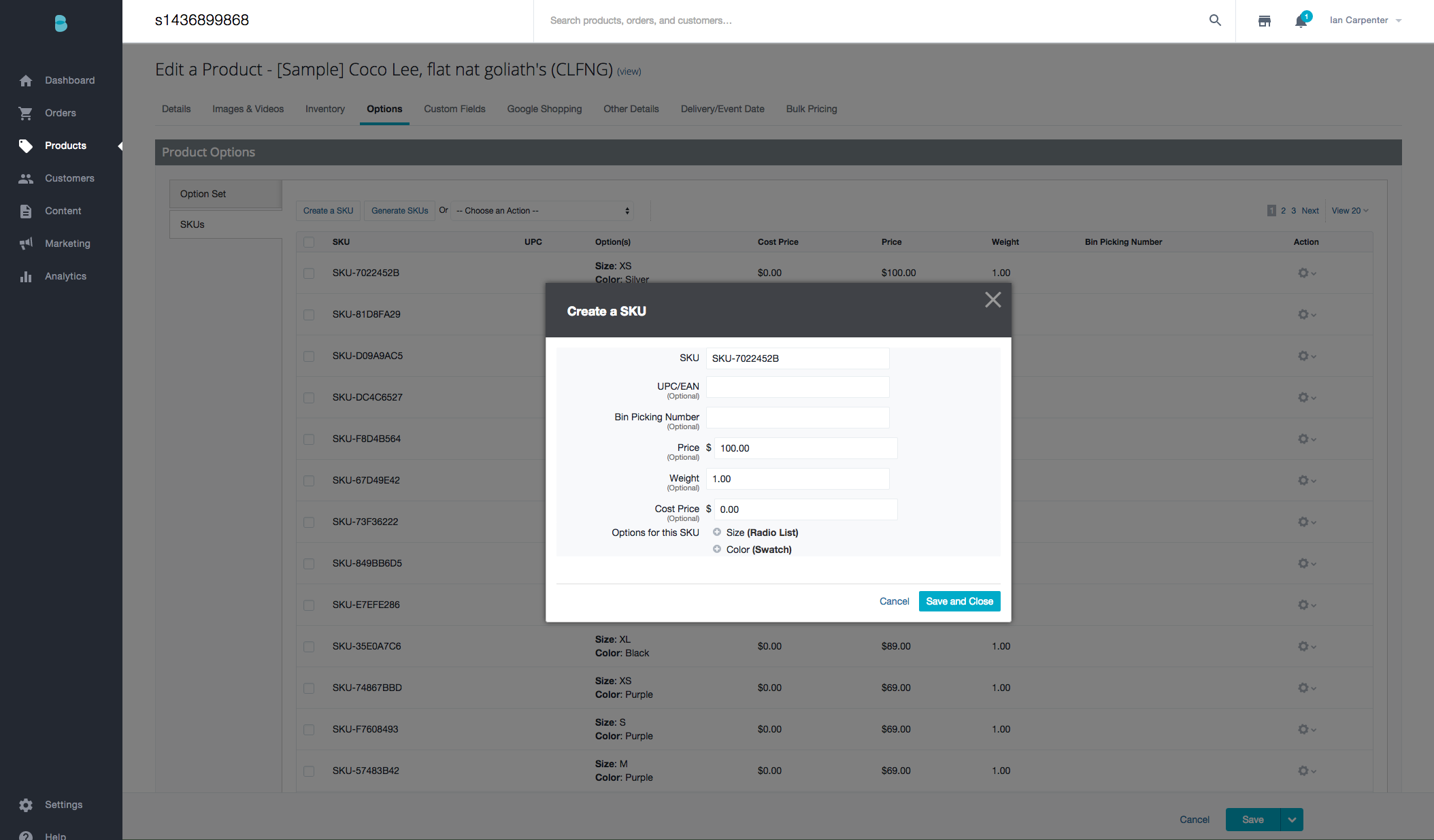Screen dimensions: 1434x840
Task: Open action gear for SKU-67D49E42
Action: (1306, 480)
